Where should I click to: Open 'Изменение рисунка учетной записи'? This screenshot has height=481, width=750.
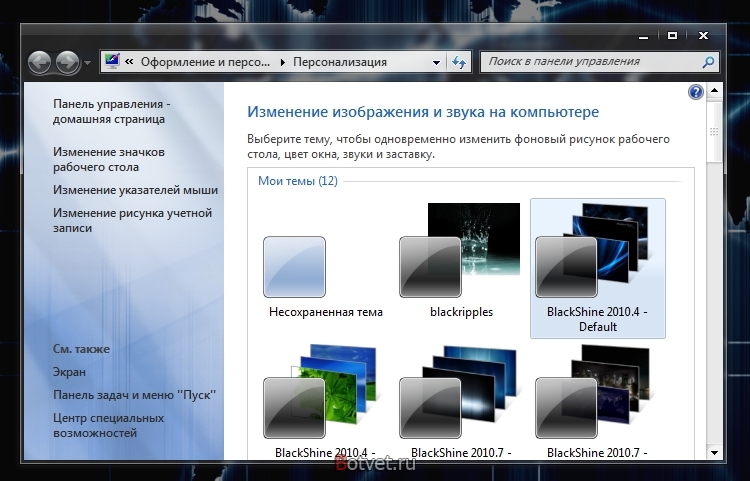[132, 220]
